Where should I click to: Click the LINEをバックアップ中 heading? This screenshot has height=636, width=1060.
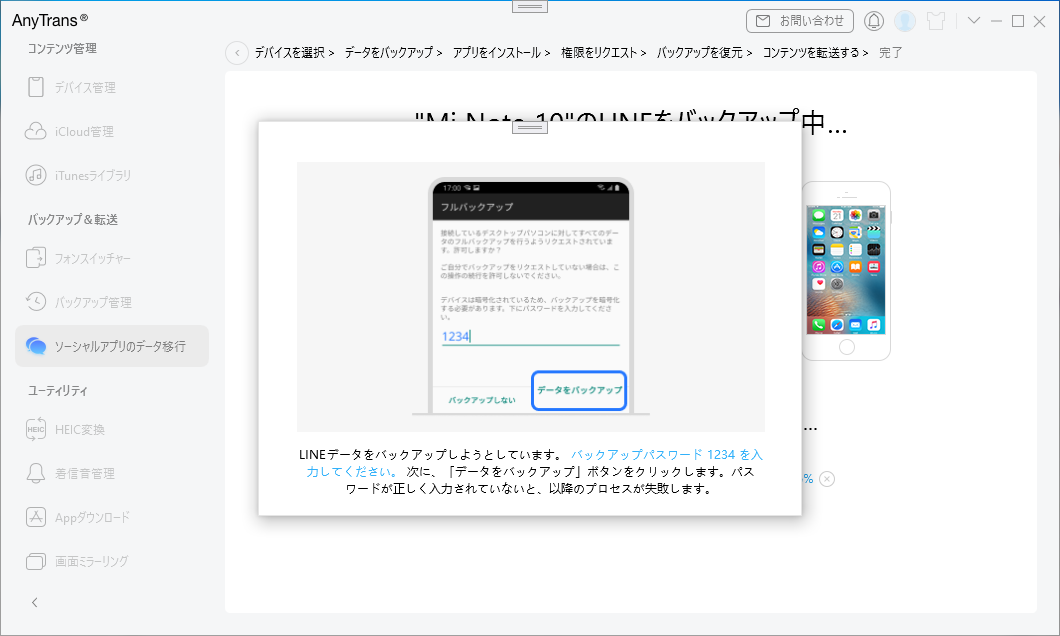click(630, 123)
